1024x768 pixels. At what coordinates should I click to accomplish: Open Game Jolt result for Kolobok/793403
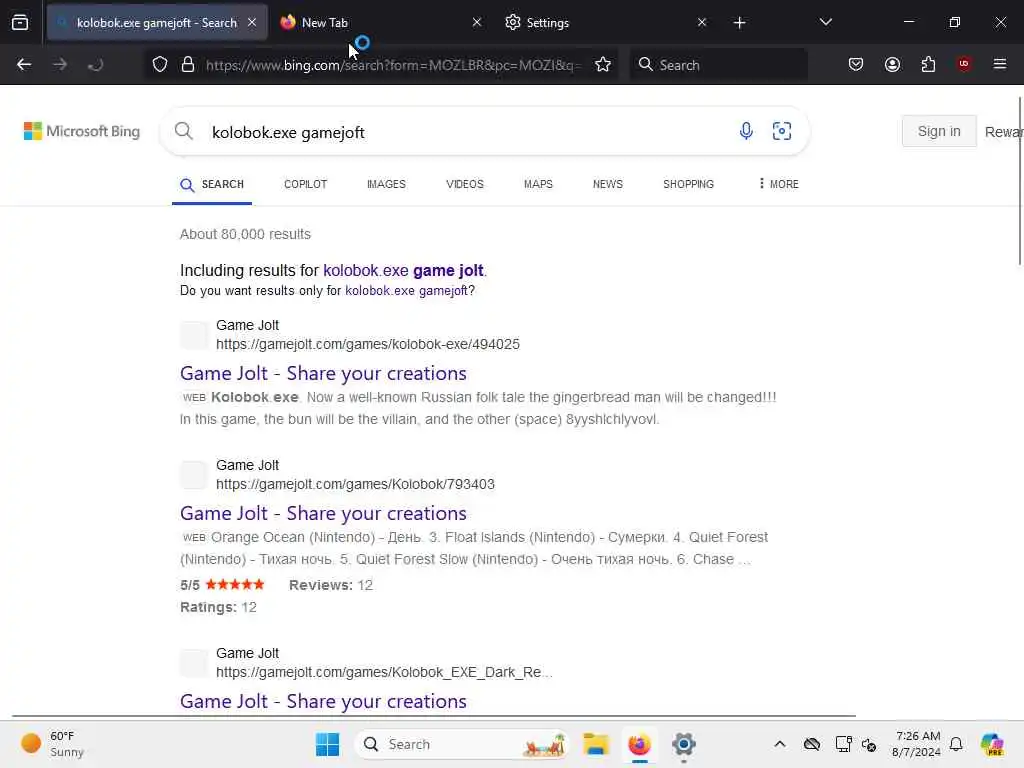tap(323, 513)
